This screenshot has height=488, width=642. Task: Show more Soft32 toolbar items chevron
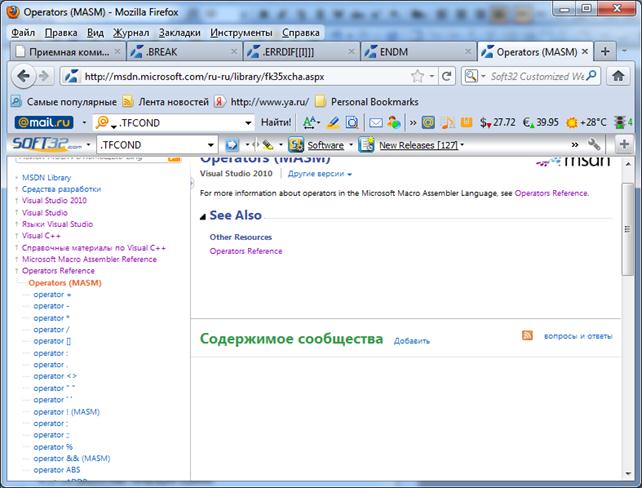(575, 145)
